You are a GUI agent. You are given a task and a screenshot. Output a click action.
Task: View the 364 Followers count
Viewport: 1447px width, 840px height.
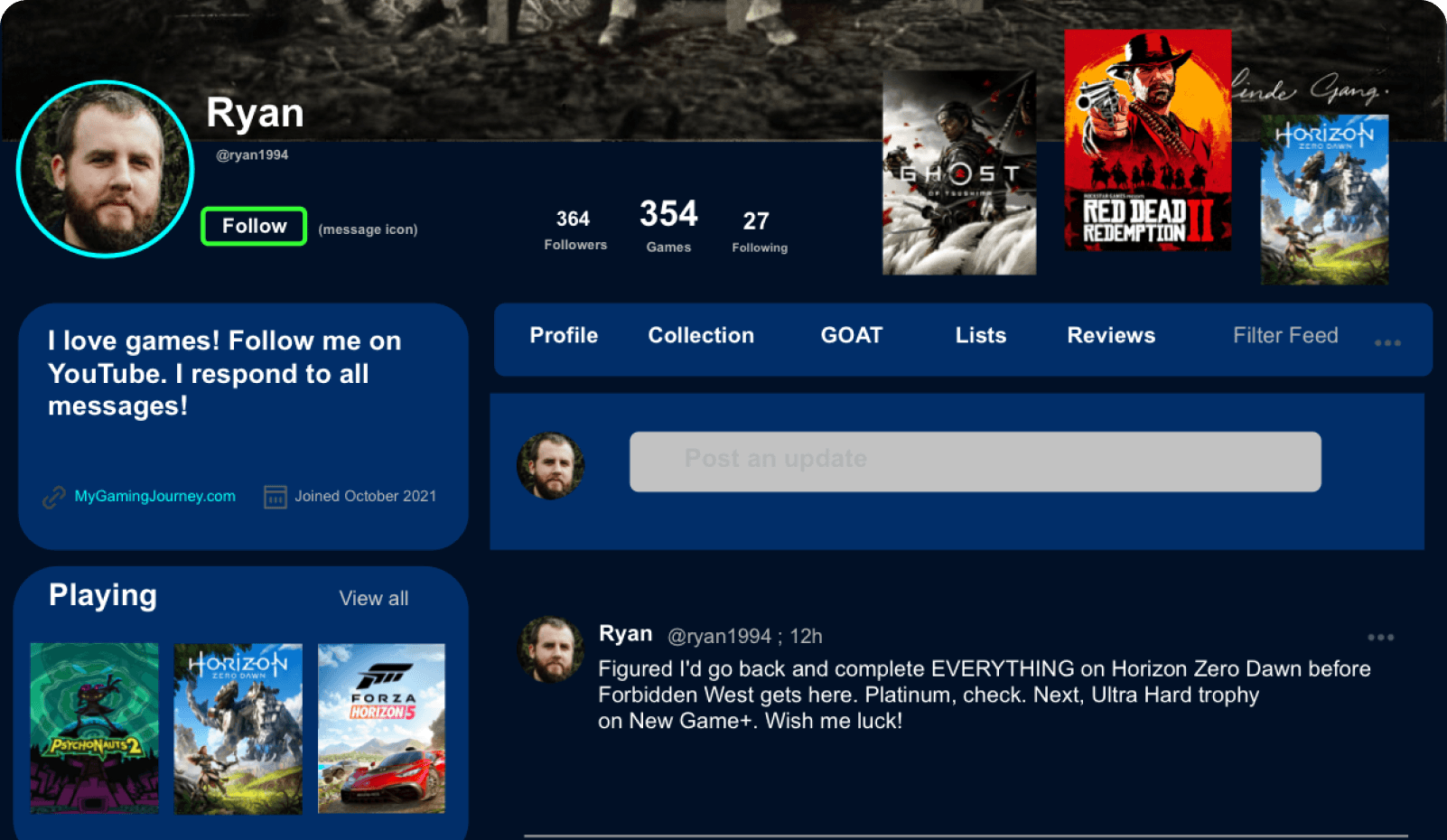[x=574, y=229]
